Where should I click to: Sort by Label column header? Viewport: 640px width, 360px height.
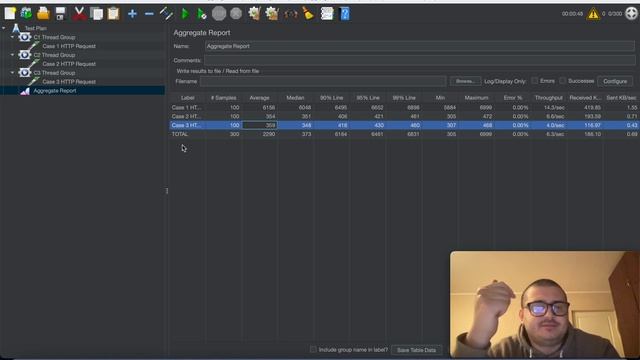[188, 98]
